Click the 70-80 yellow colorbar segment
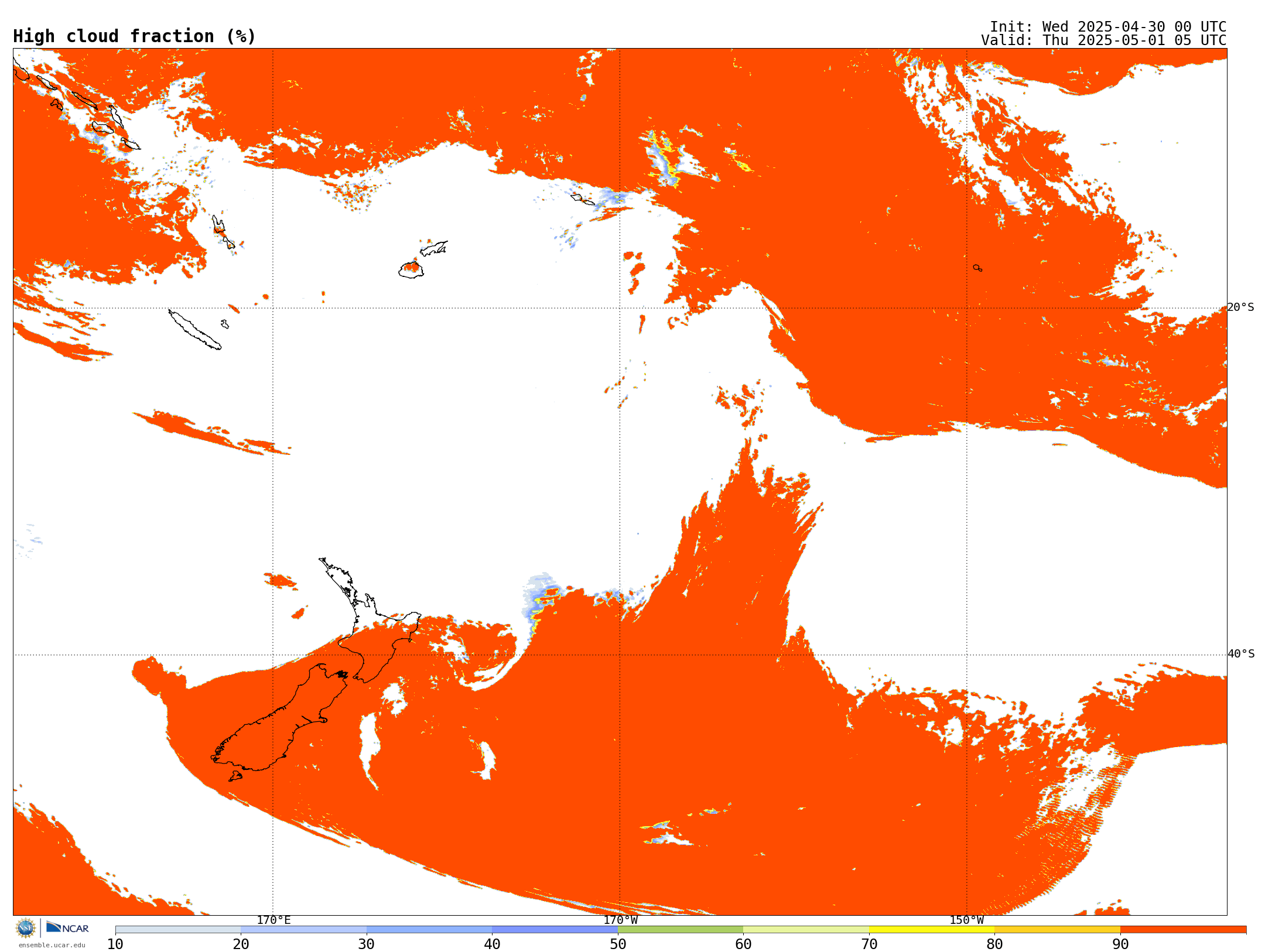 click(932, 930)
